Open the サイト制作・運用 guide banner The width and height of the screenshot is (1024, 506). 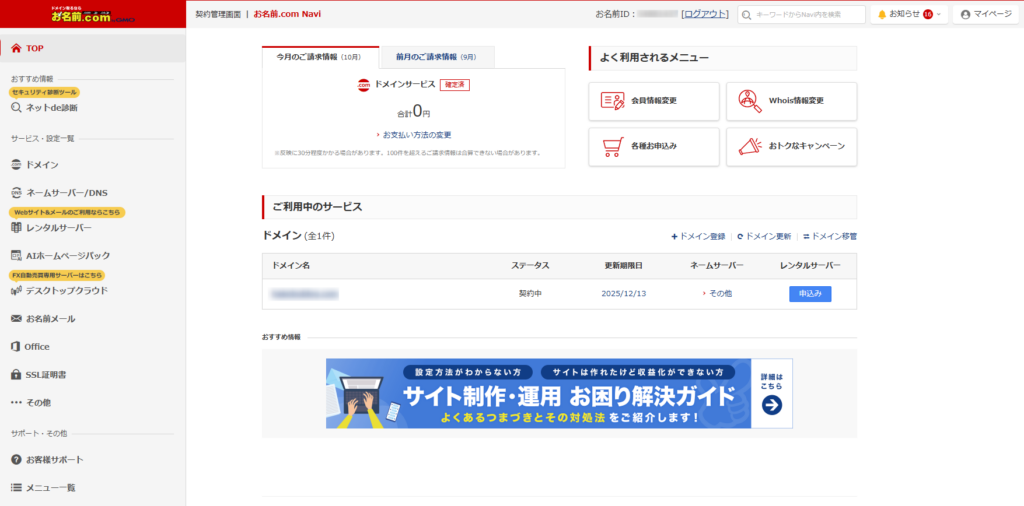pyautogui.click(x=559, y=393)
